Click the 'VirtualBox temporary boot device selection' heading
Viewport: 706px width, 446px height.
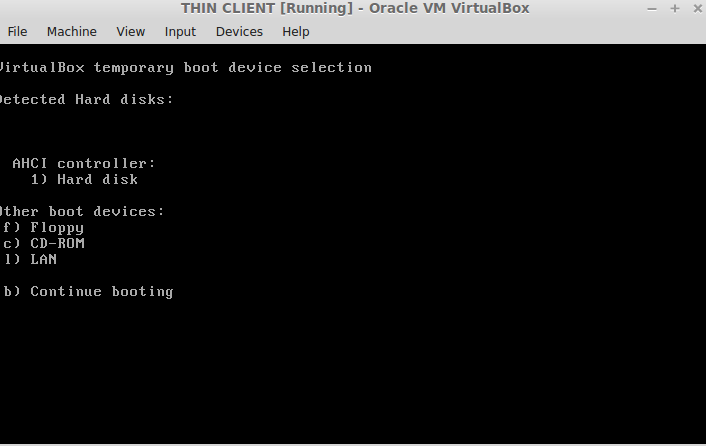click(x=186, y=68)
